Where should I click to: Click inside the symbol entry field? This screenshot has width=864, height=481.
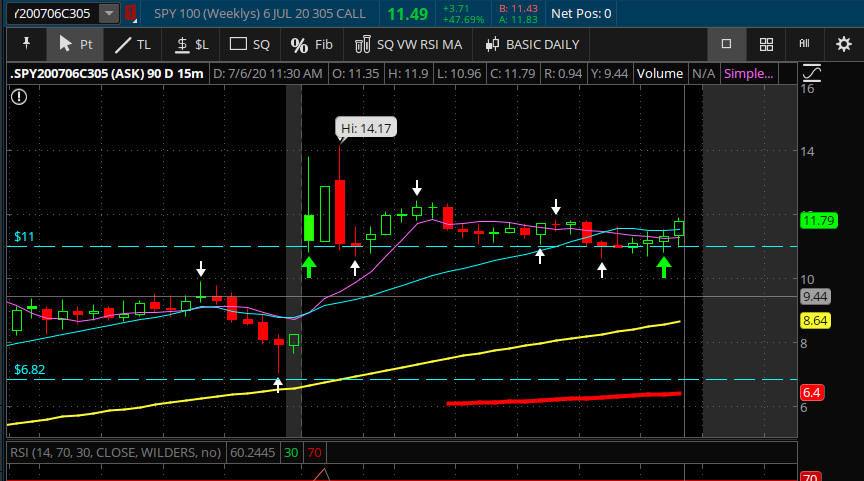coord(48,14)
